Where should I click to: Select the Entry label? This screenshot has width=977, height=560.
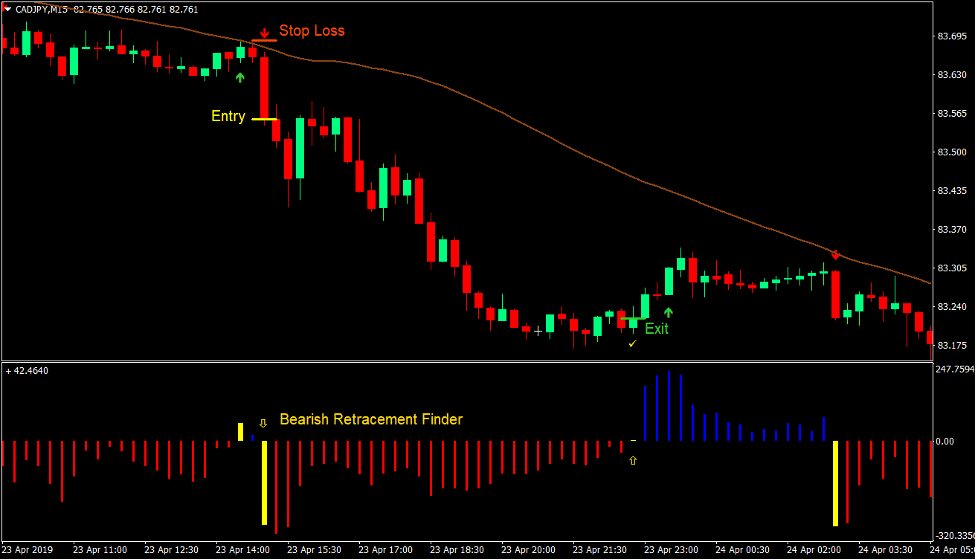coord(228,116)
